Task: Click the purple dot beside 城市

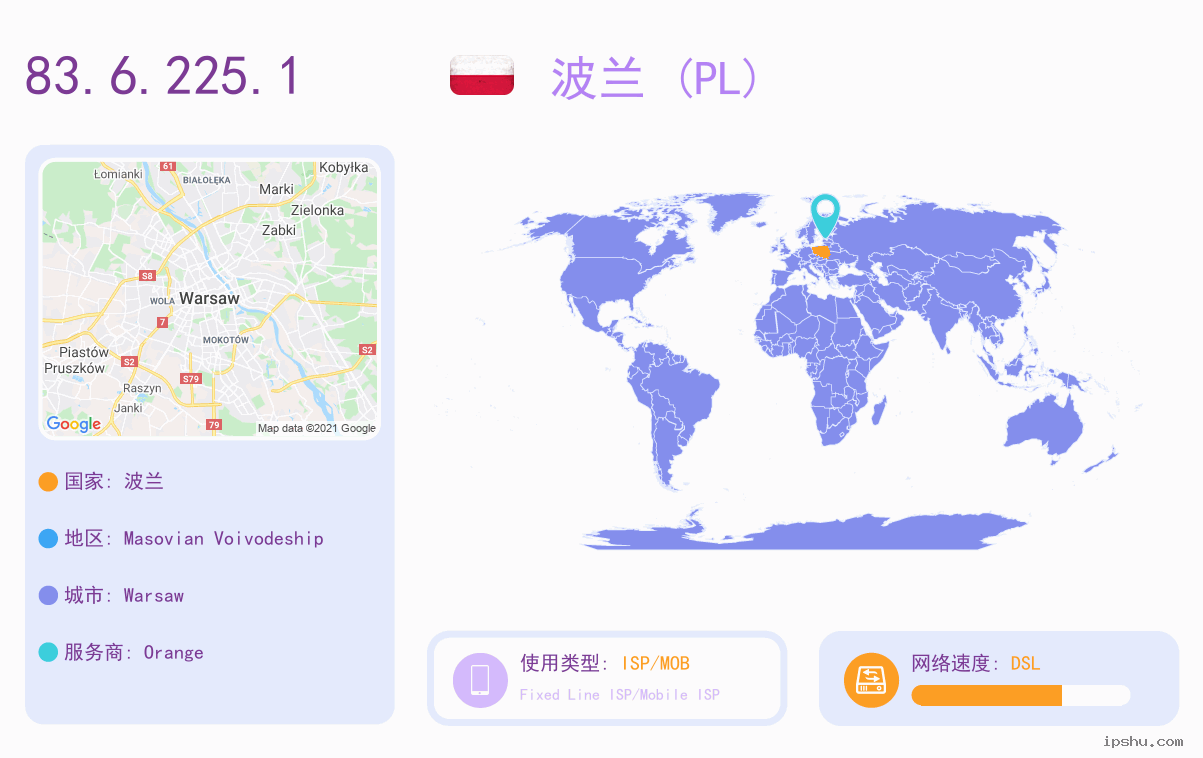Action: pos(48,596)
